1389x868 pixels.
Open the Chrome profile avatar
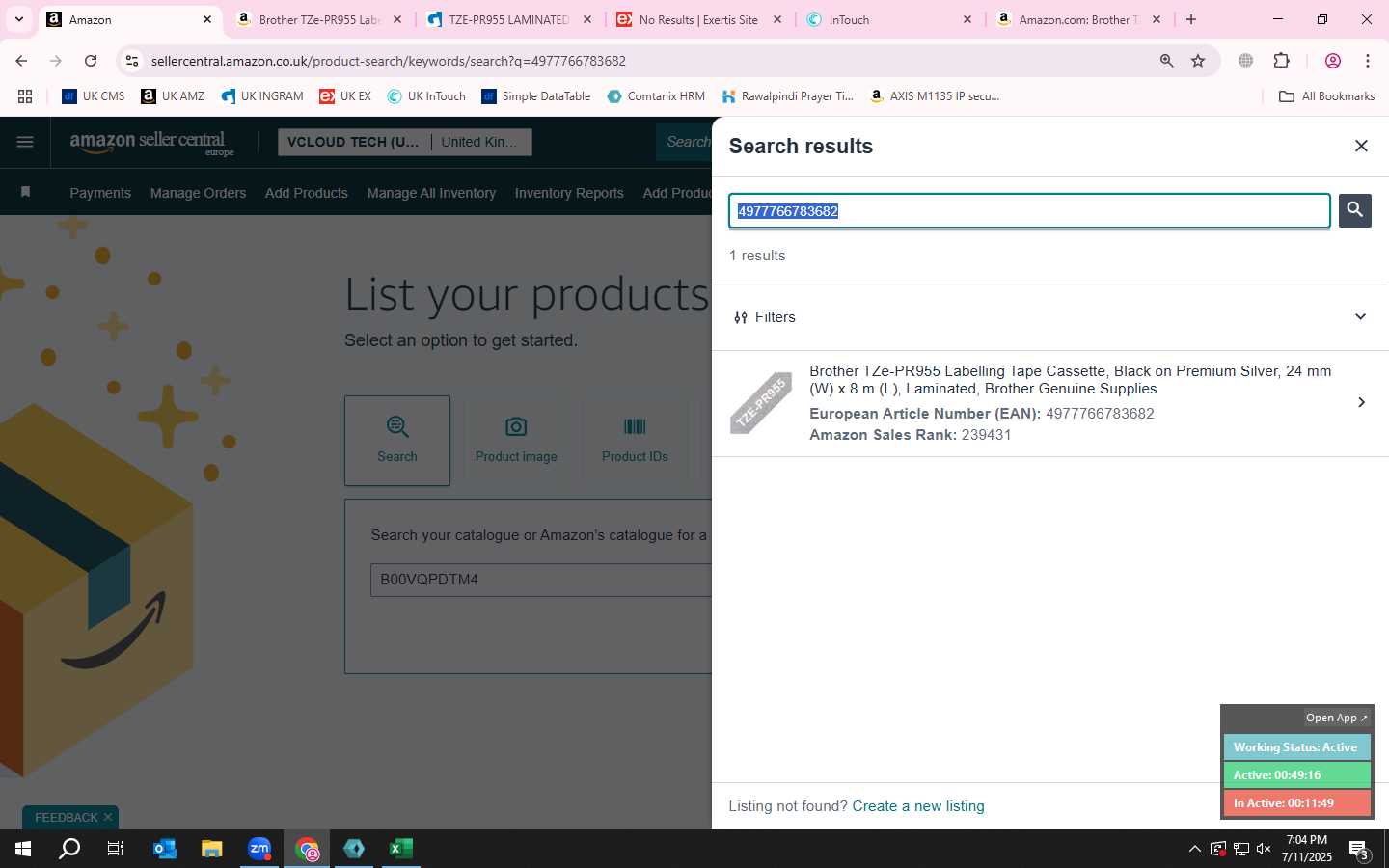1333,61
